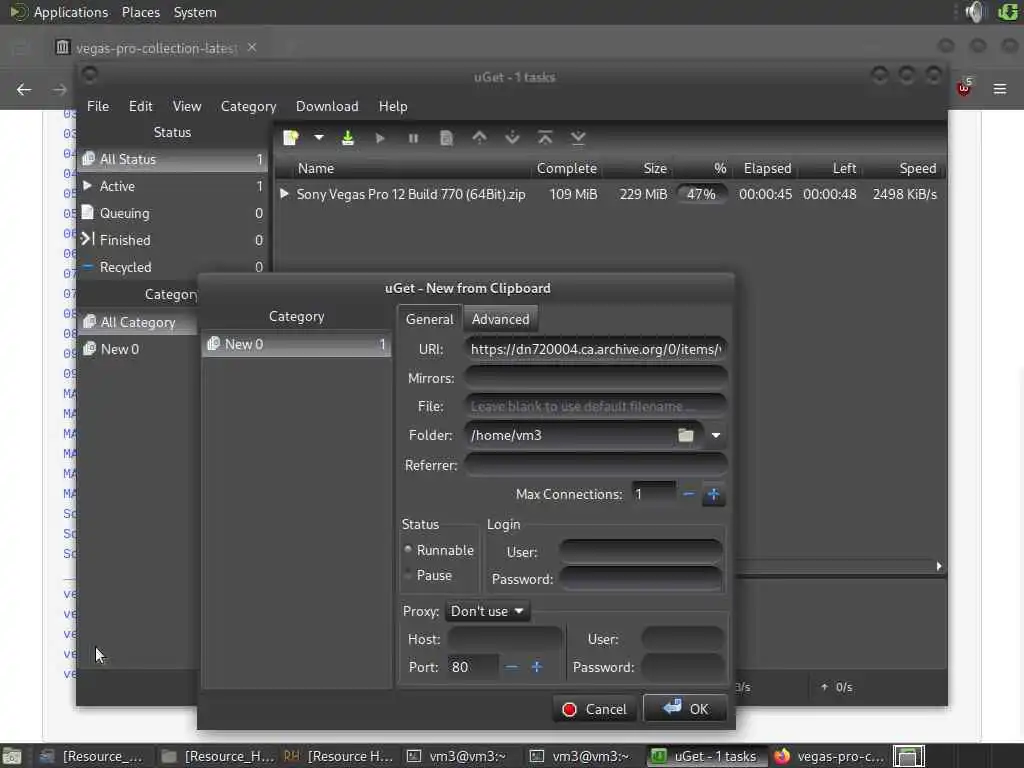Viewport: 1024px width, 768px height.
Task: Select the All Status filter
Action: 174,159
